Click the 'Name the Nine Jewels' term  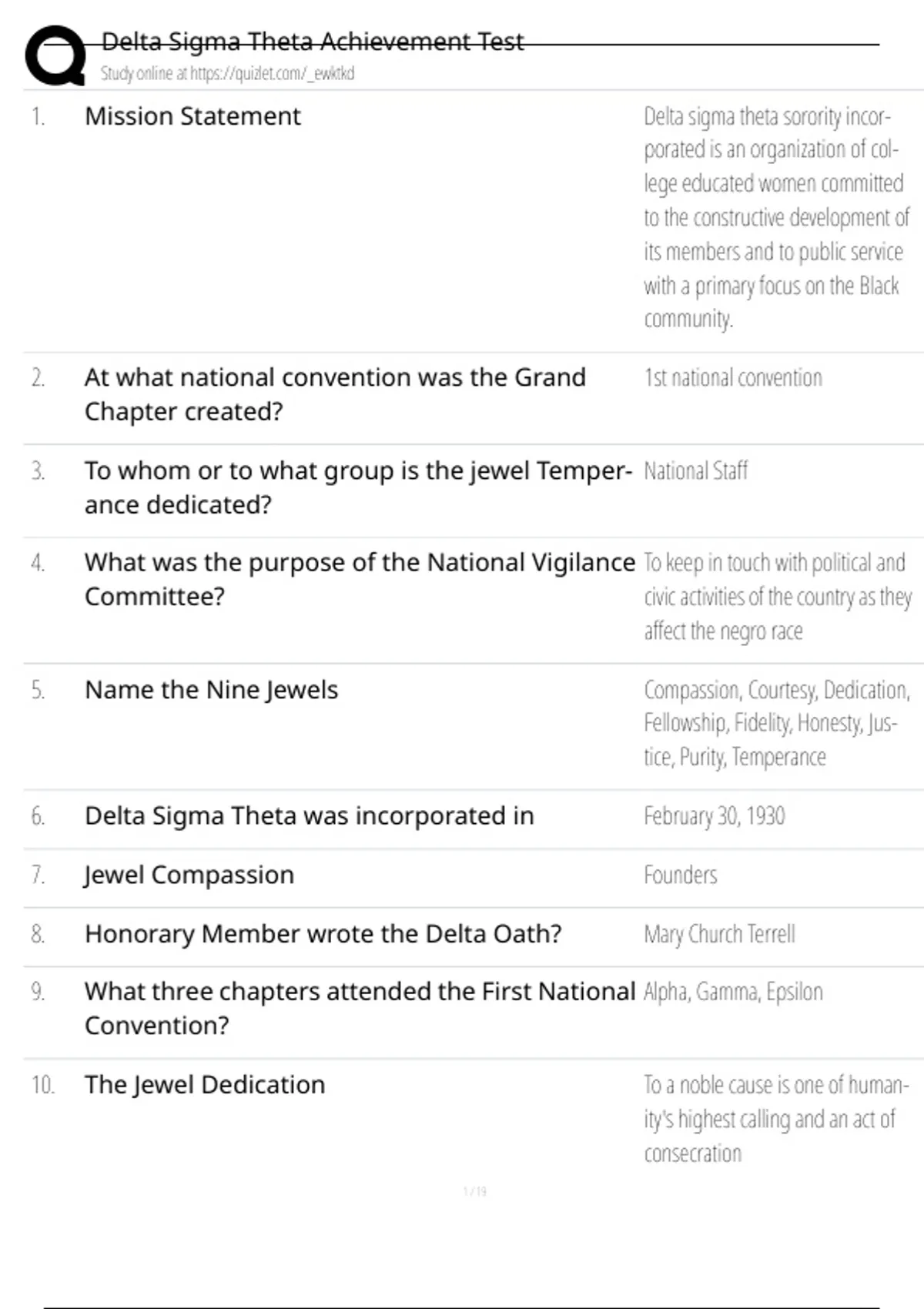pyautogui.click(x=211, y=690)
